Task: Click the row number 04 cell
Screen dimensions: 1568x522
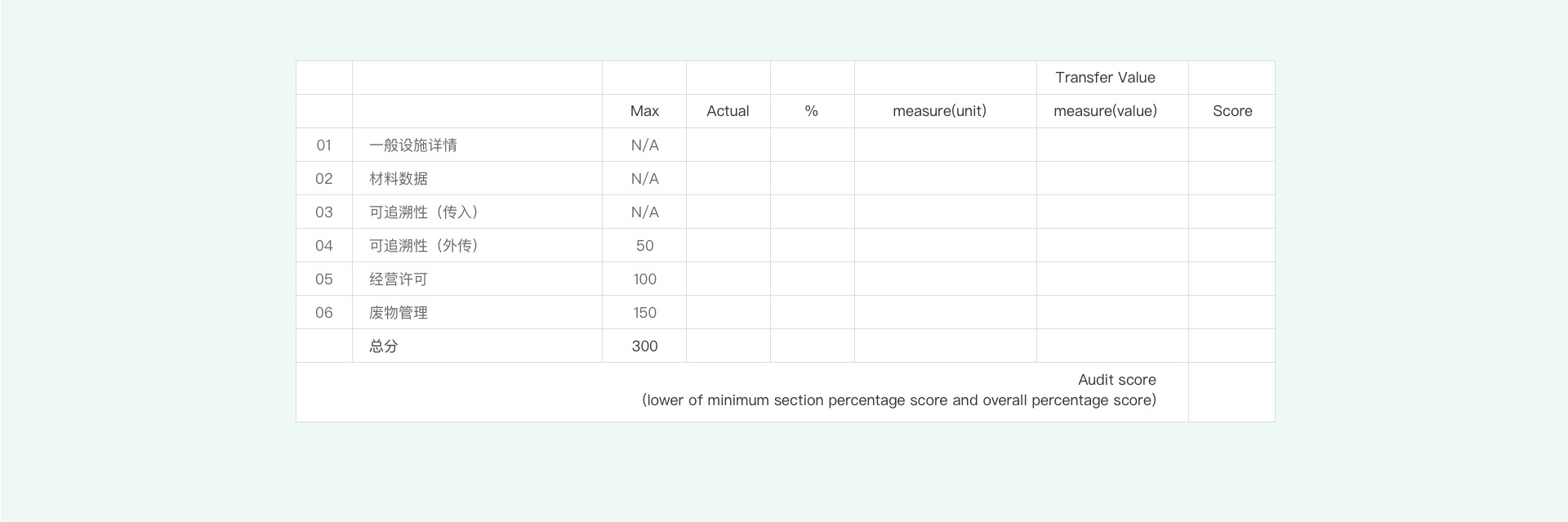Action: point(324,246)
